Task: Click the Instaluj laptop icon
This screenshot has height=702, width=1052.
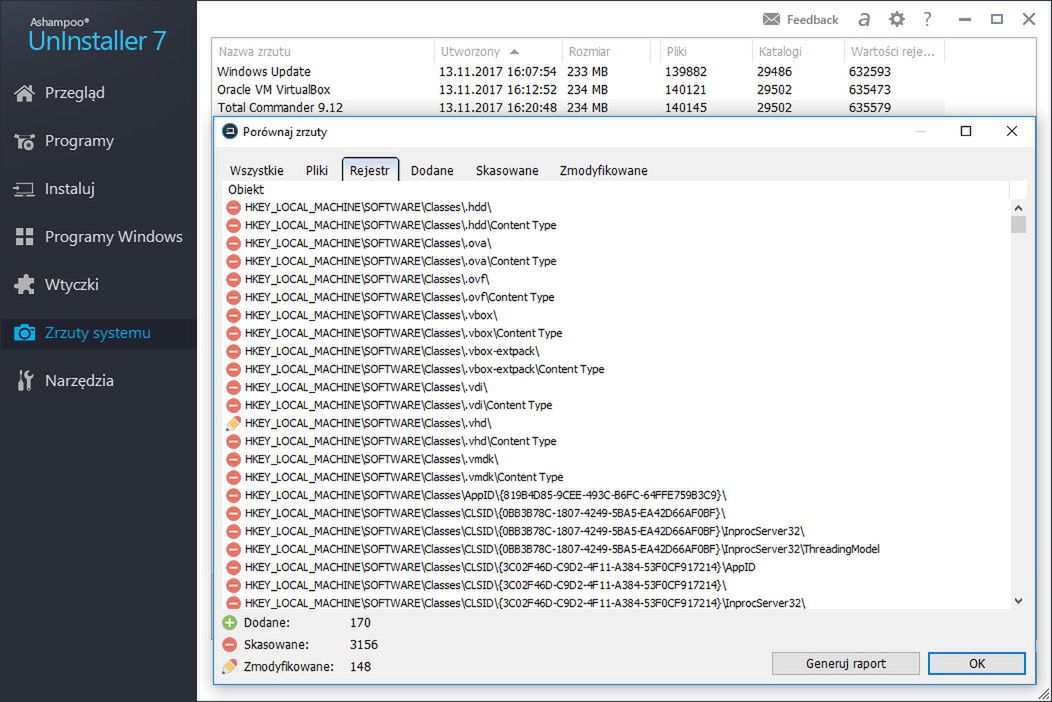Action: (x=24, y=189)
